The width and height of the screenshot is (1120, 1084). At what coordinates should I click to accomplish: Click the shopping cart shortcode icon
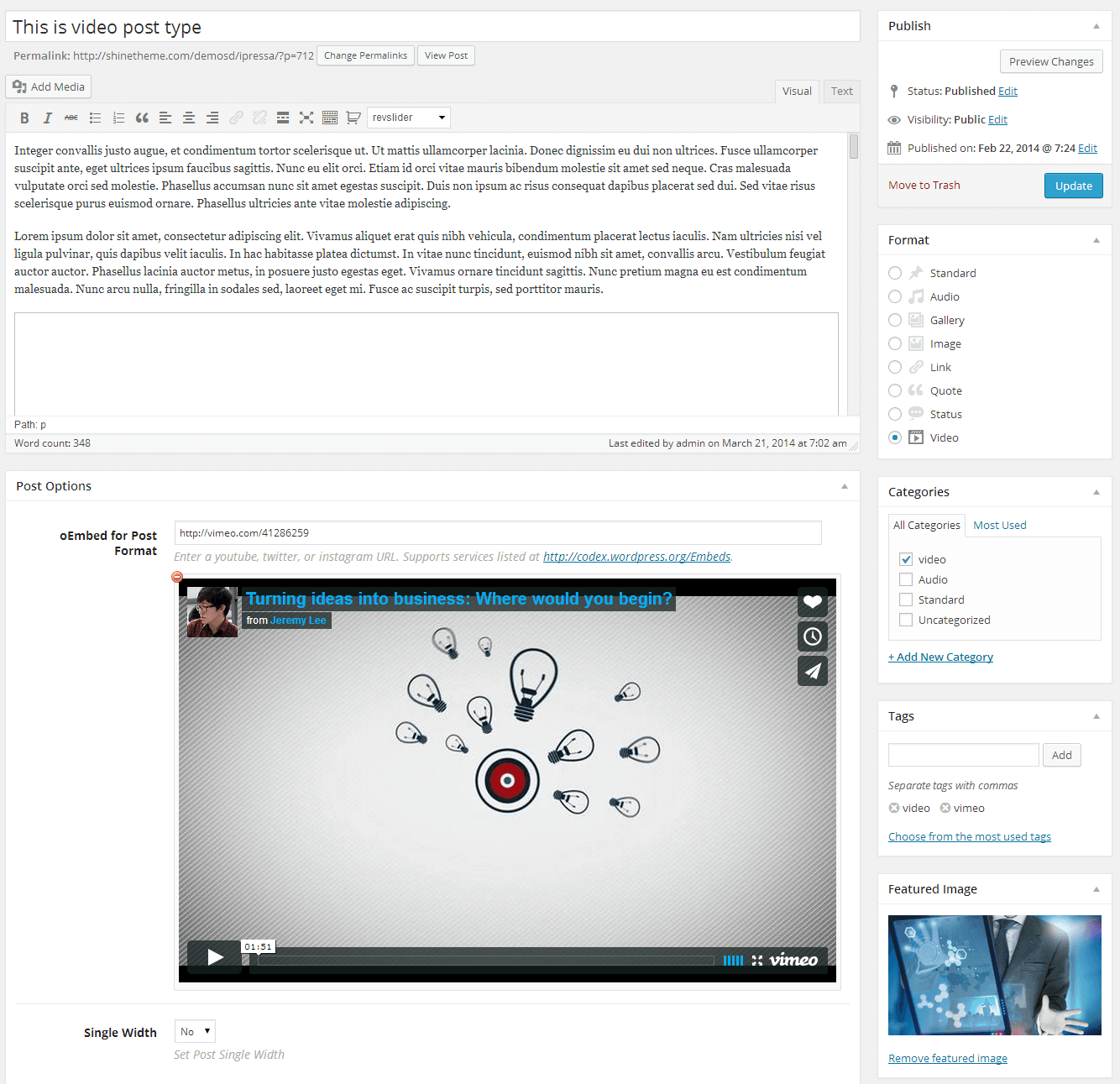point(353,118)
